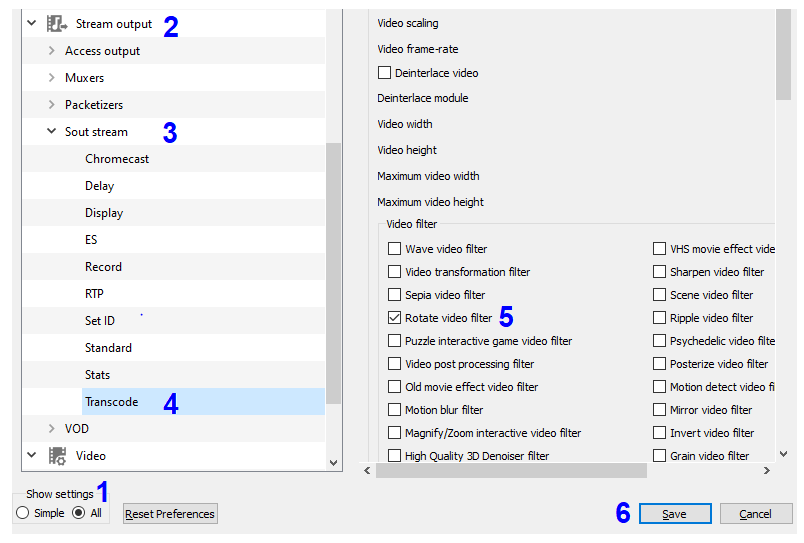Click the settings panel's down scroll arrow
The width and height of the screenshot is (804, 543).
pos(783,454)
